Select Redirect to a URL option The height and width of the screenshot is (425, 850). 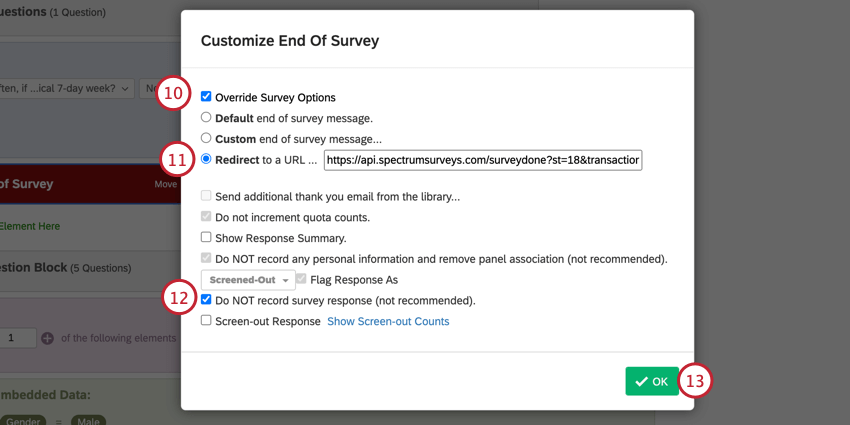tap(206, 159)
